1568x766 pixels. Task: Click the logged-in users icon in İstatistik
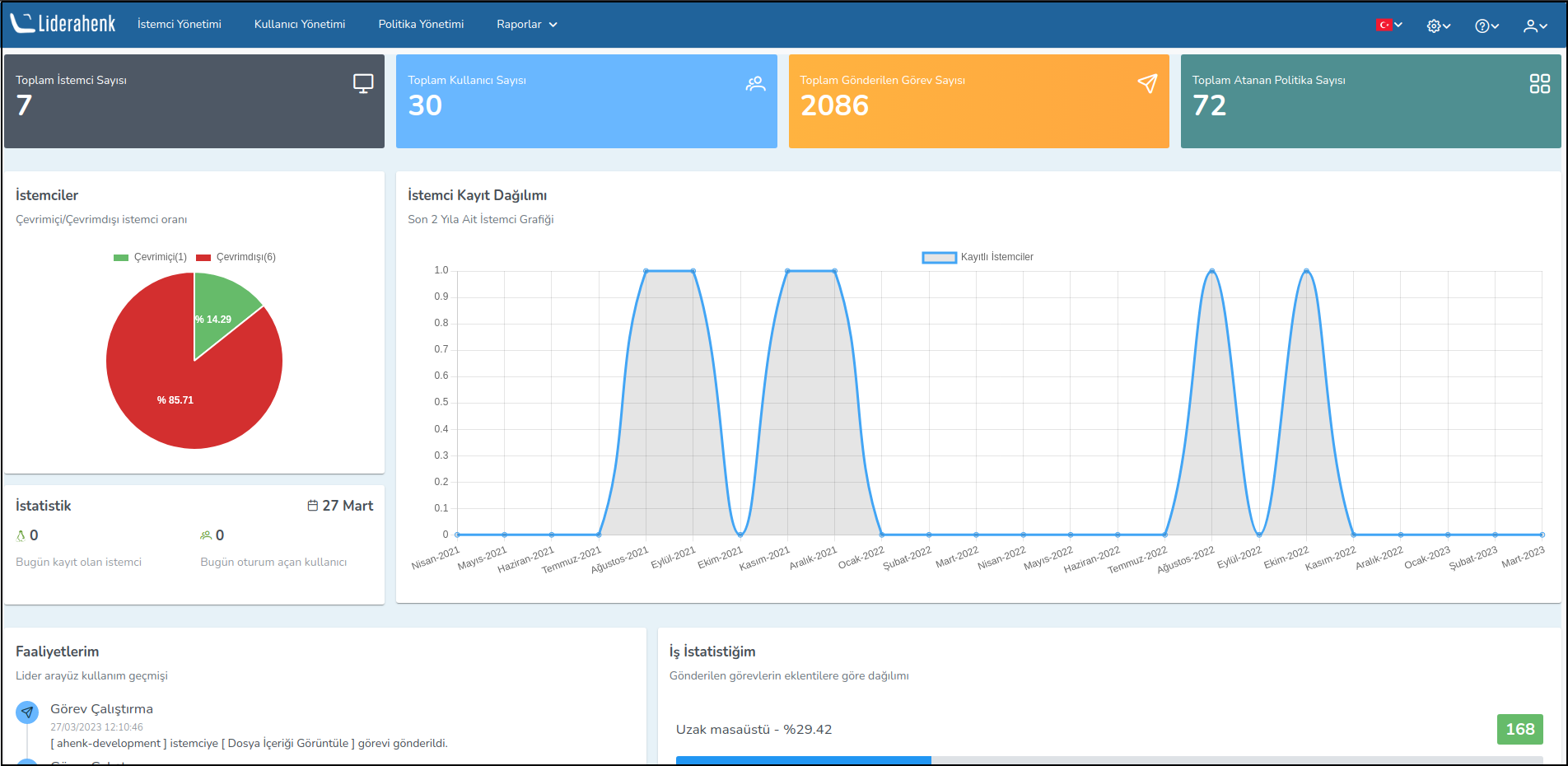(x=206, y=535)
